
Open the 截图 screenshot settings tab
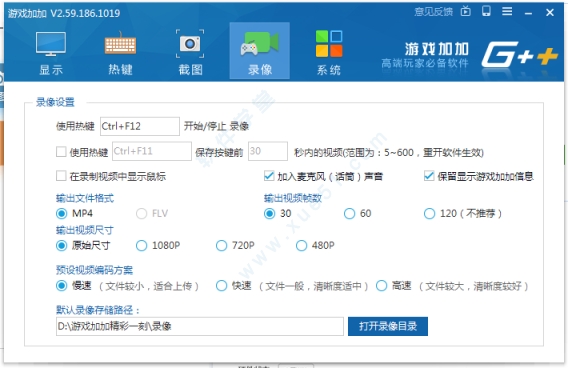(190, 53)
